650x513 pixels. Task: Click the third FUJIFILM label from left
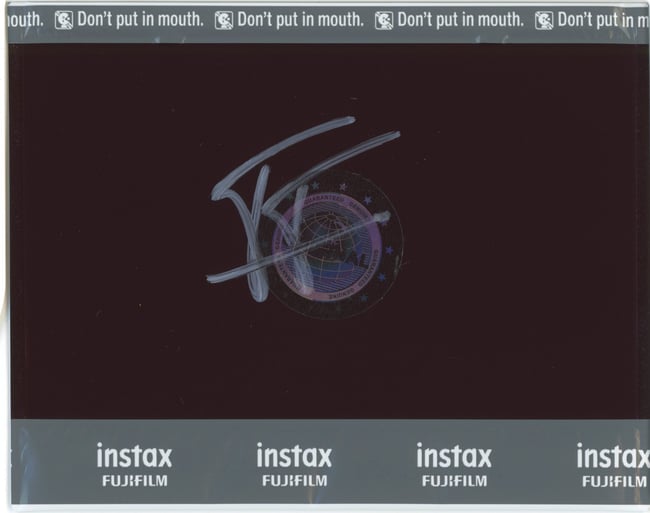point(454,481)
